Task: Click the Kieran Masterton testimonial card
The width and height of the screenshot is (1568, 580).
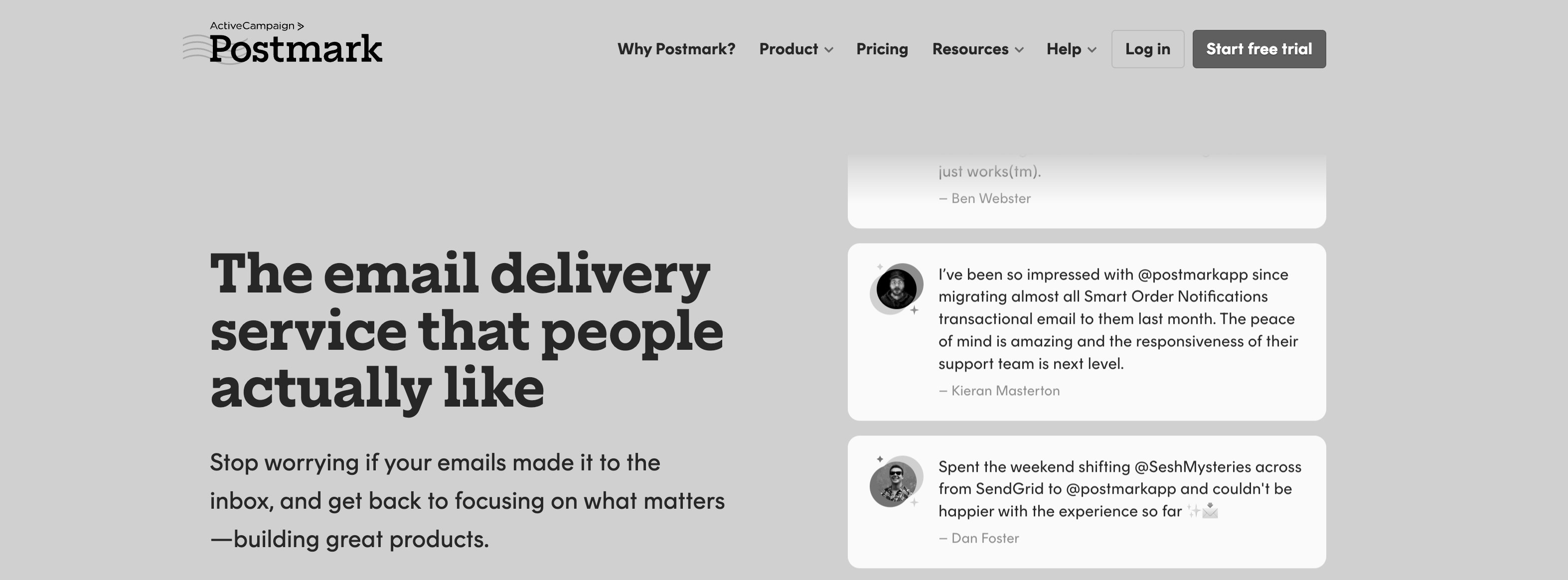Action: click(1087, 332)
